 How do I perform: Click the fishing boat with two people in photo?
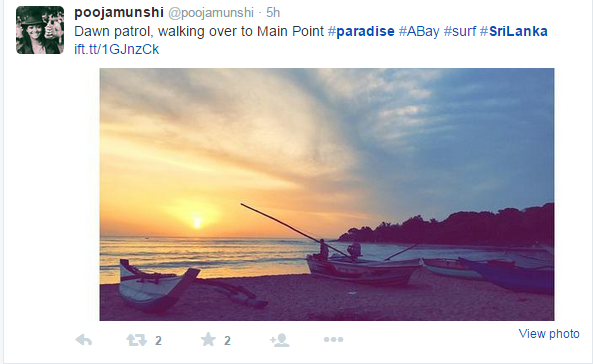click(x=363, y=269)
